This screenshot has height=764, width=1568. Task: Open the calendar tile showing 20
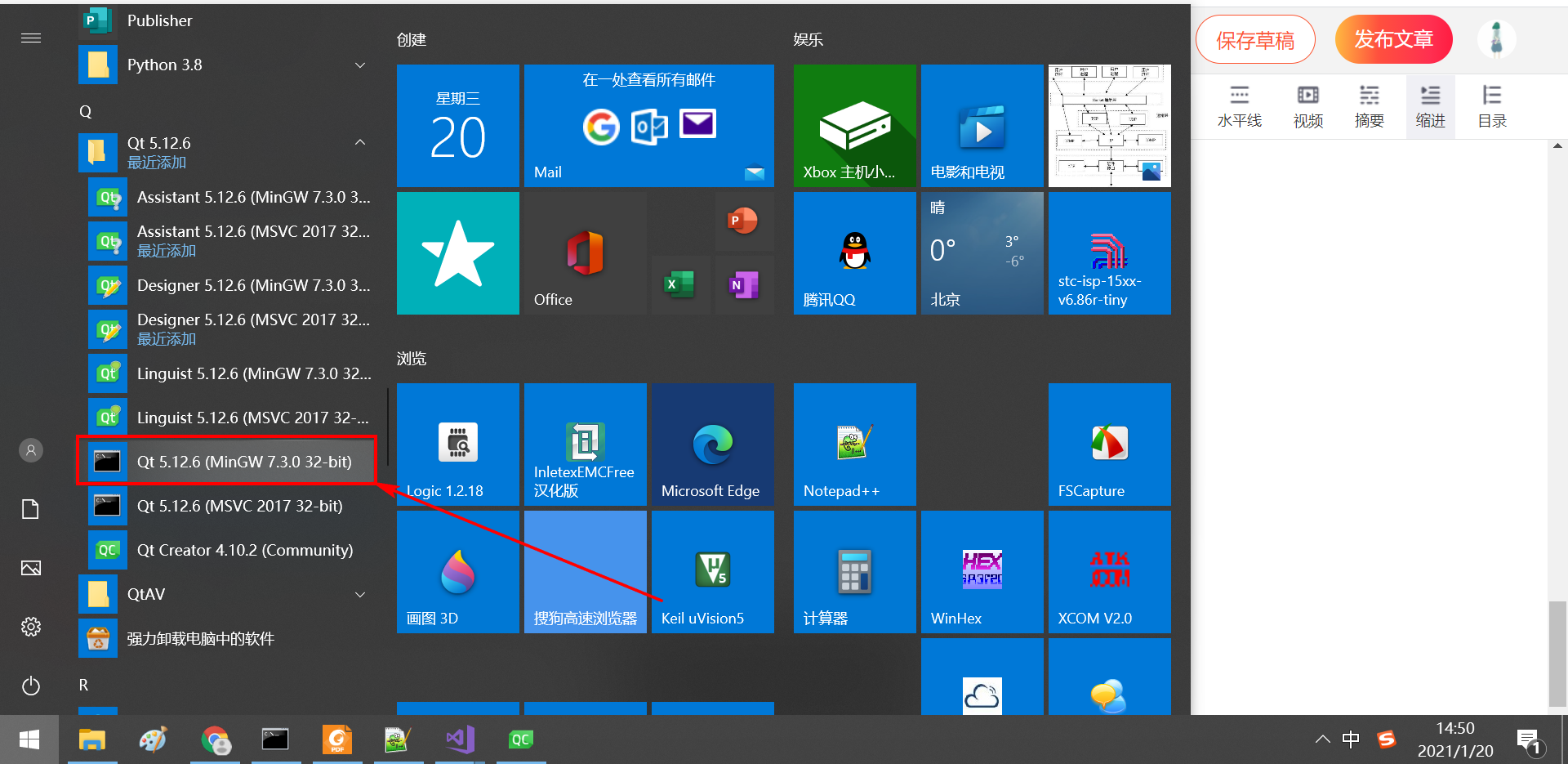(458, 126)
